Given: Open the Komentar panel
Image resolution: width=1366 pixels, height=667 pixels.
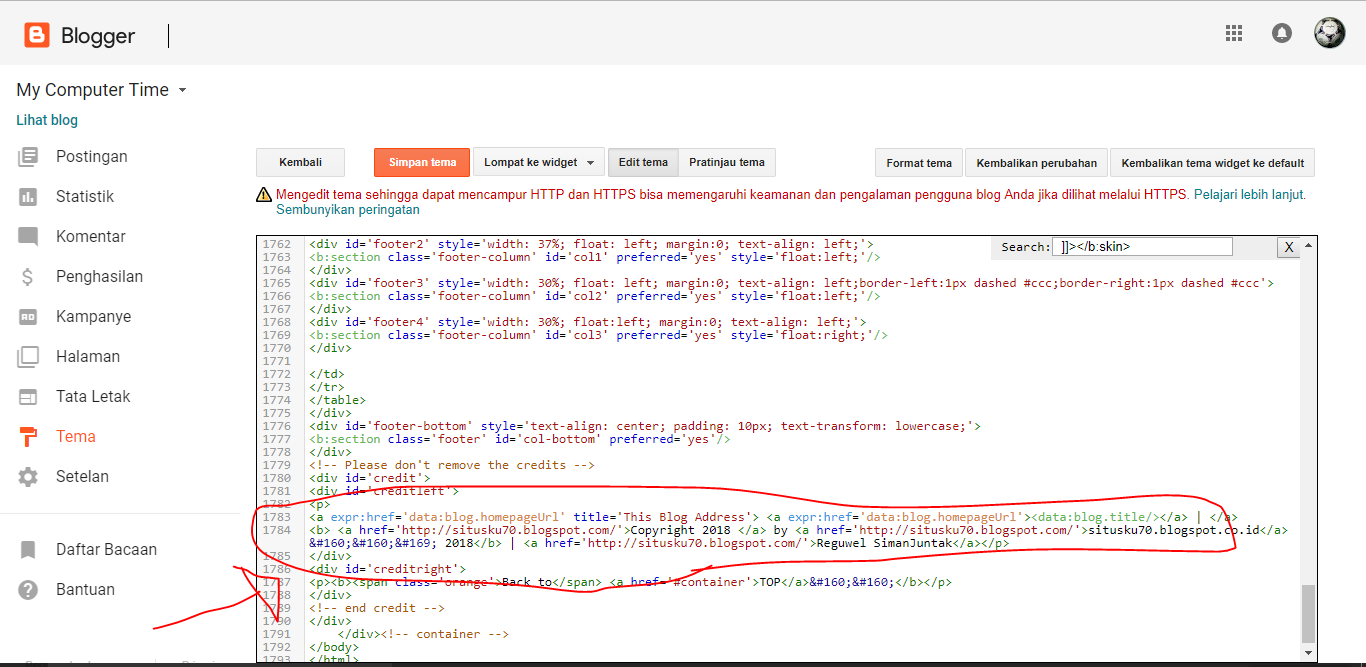Looking at the screenshot, I should pyautogui.click(x=88, y=236).
